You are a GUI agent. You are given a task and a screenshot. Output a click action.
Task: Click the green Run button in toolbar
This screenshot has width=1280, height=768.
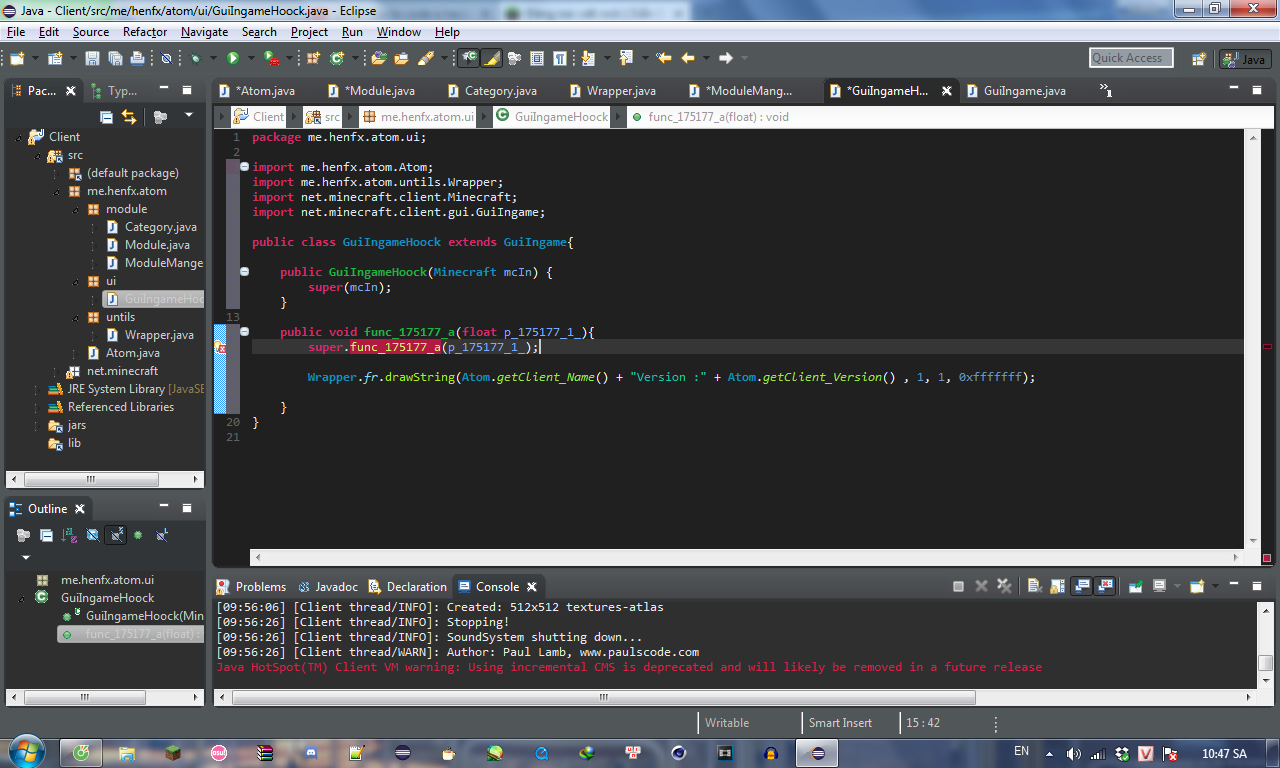tap(233, 58)
